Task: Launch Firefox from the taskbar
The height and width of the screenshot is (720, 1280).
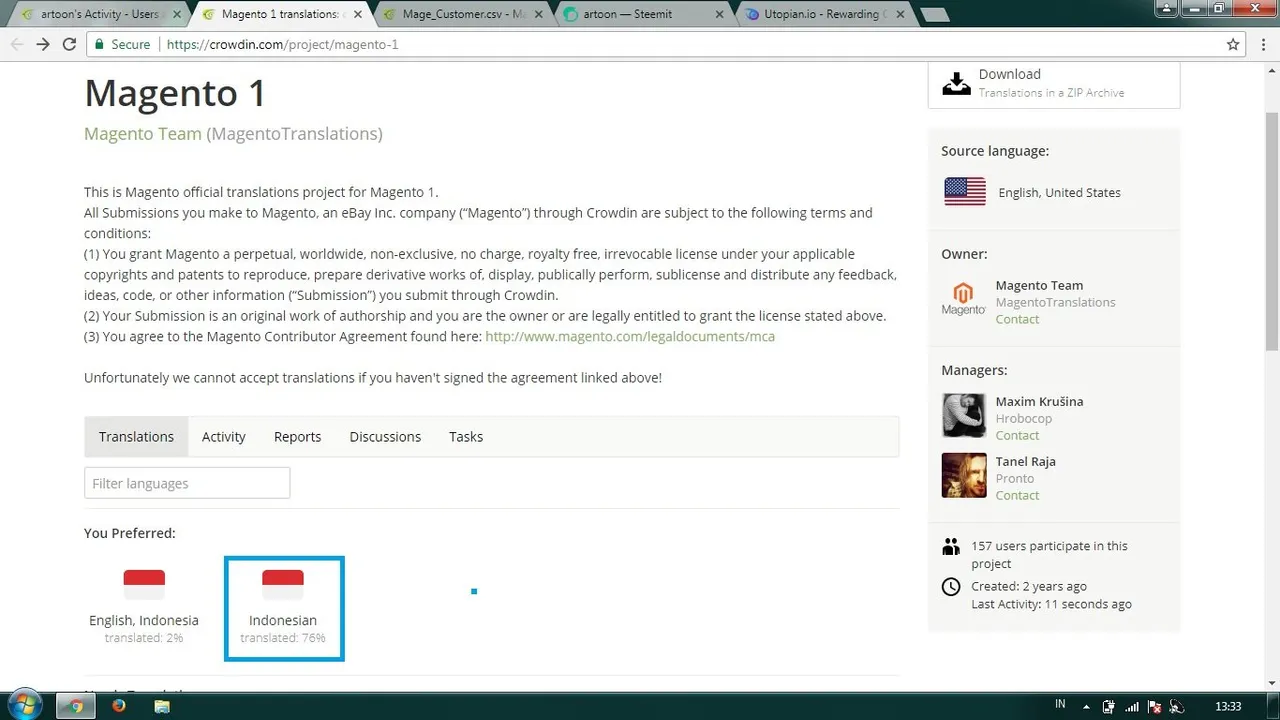Action: point(119,706)
